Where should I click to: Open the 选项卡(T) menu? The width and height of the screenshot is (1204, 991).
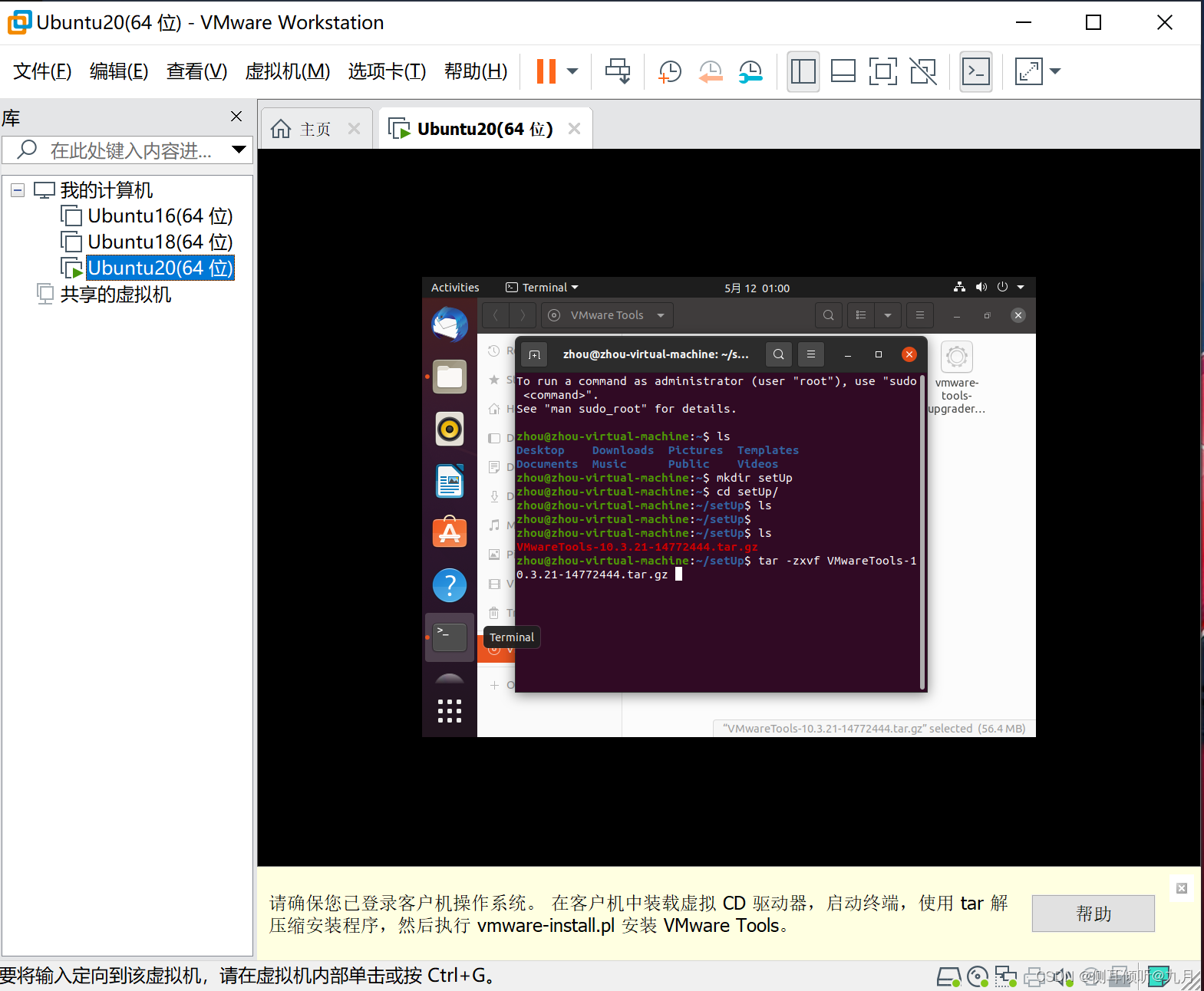tap(388, 71)
